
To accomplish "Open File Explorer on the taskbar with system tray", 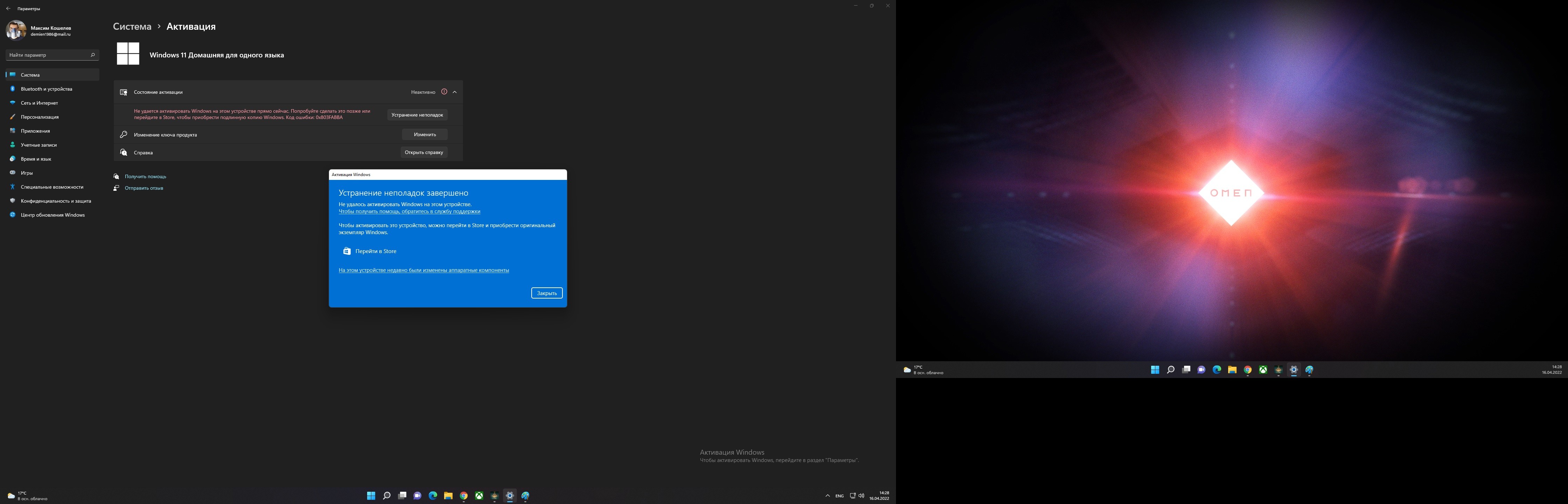I will click(x=448, y=496).
